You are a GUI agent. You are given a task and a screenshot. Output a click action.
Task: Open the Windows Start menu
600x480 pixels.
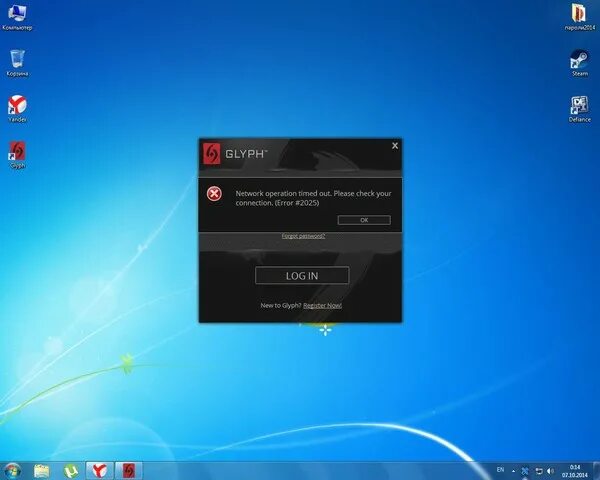(12, 471)
